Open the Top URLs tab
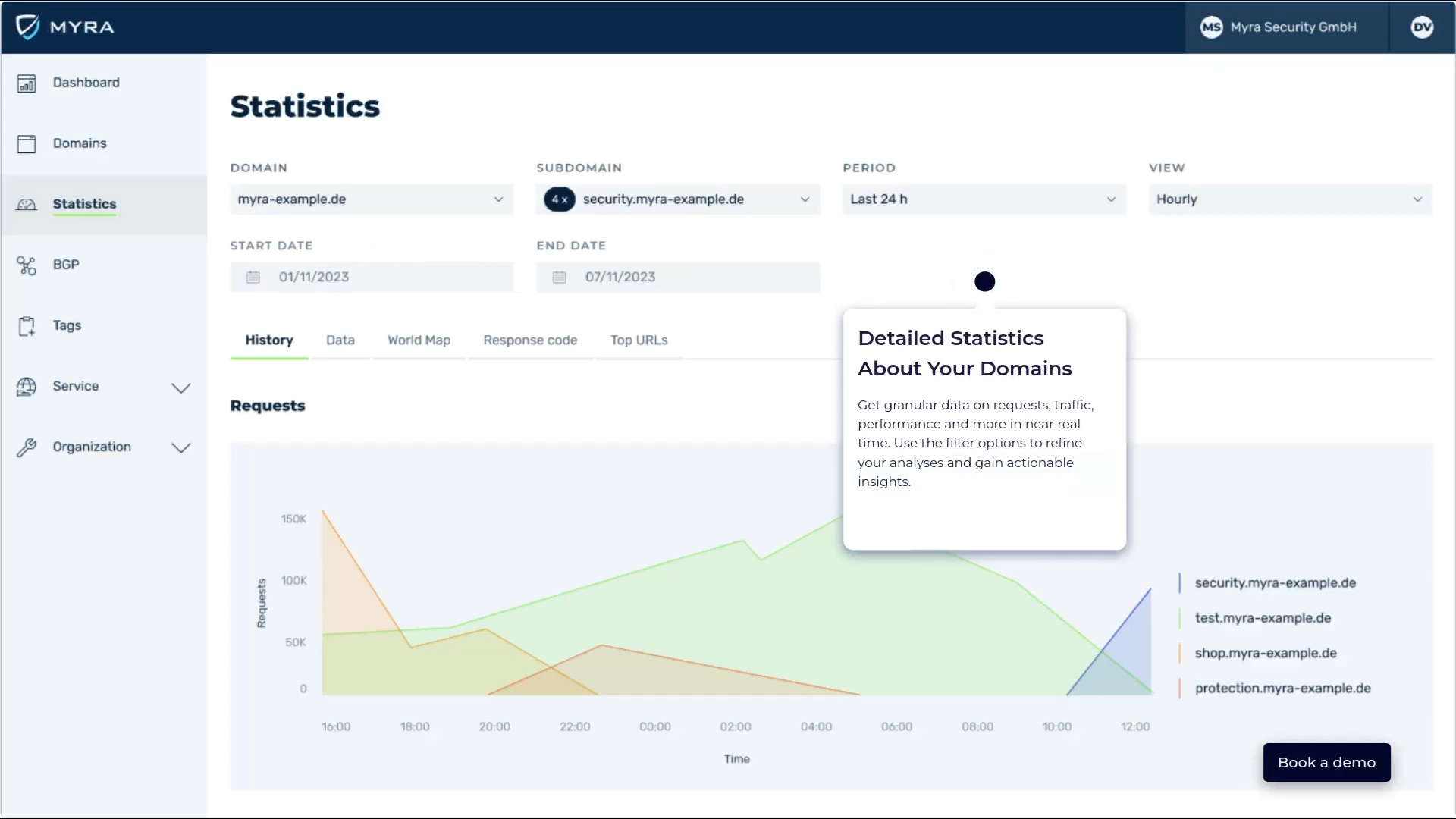Viewport: 1456px width, 819px height. pyautogui.click(x=639, y=340)
